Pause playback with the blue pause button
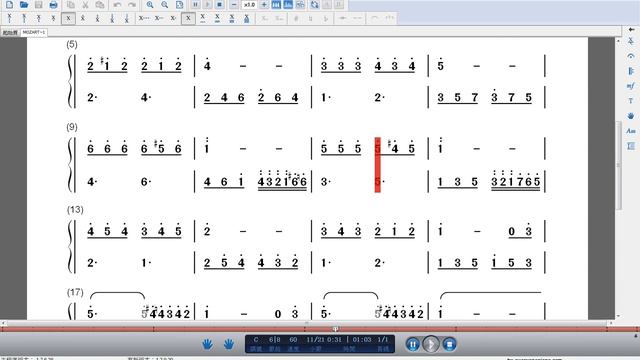Screen dimensions: 640x360 point(413,344)
